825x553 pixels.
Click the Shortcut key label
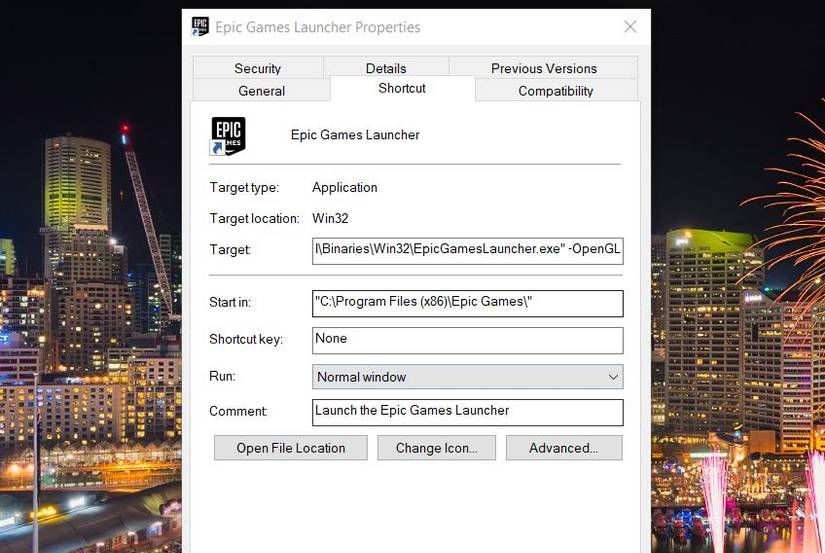pyautogui.click(x=246, y=339)
